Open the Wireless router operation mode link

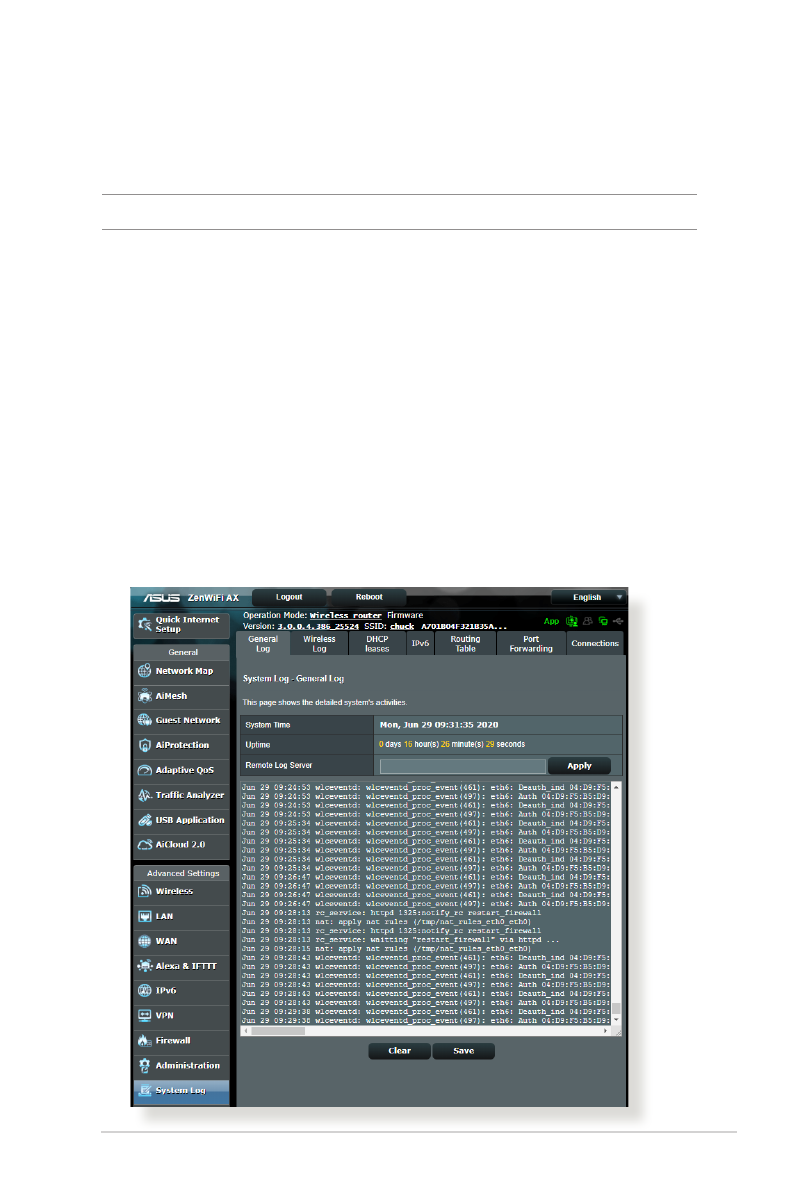click(x=344, y=616)
